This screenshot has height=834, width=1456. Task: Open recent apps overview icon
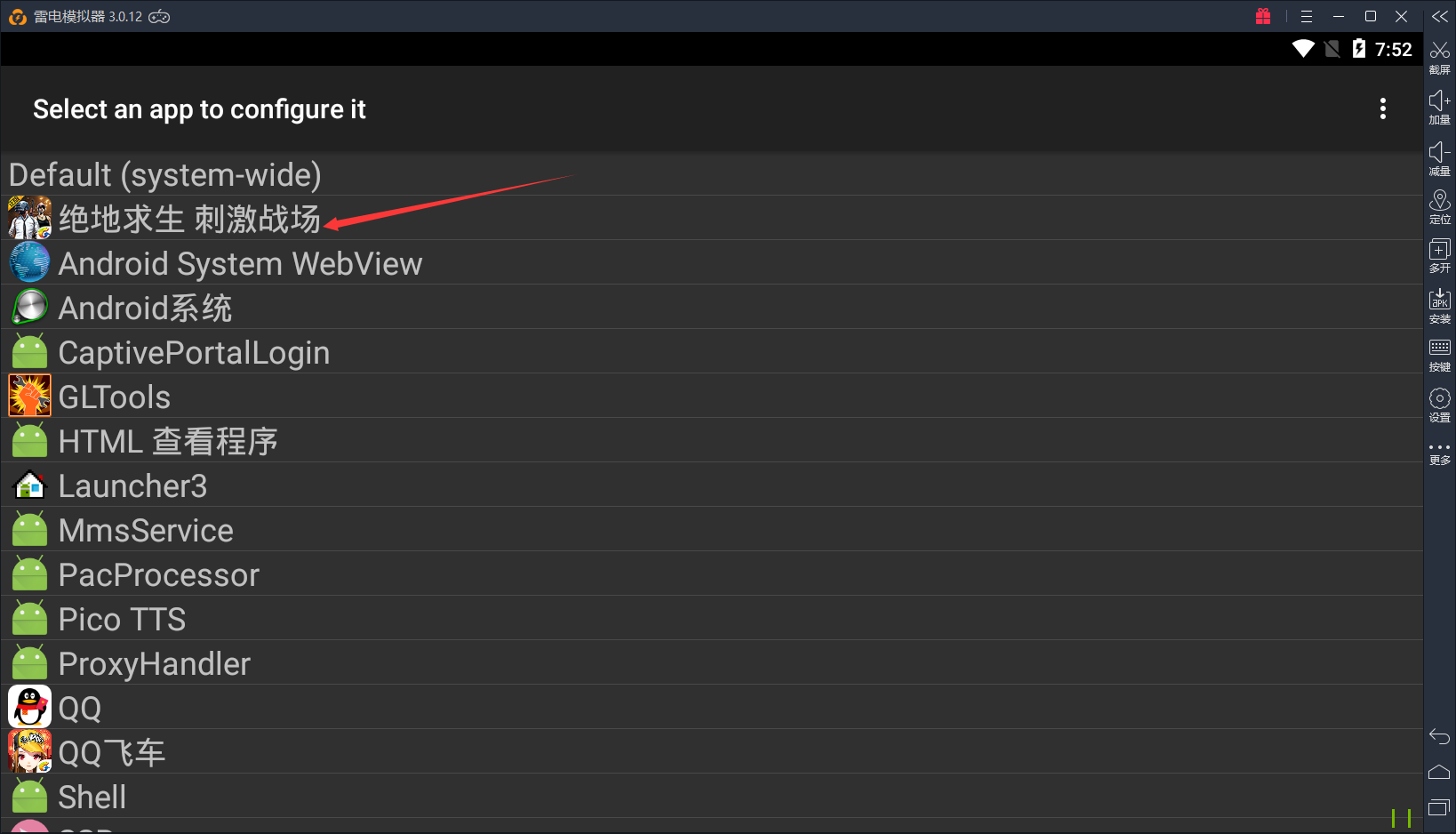[x=1439, y=807]
